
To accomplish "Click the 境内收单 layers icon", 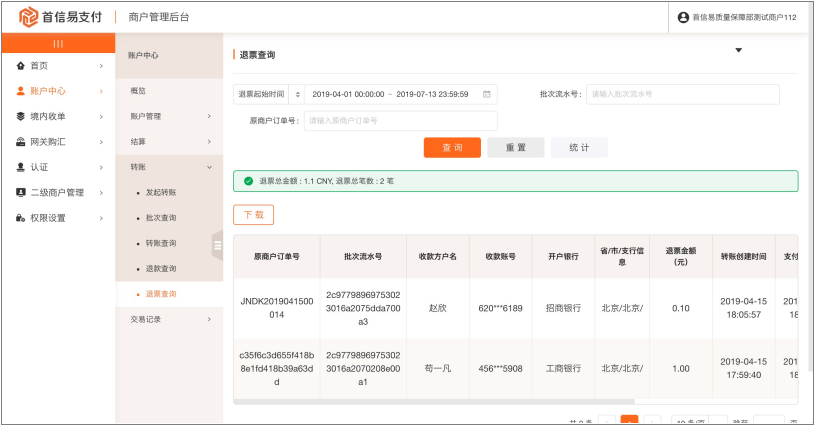I will (x=21, y=116).
